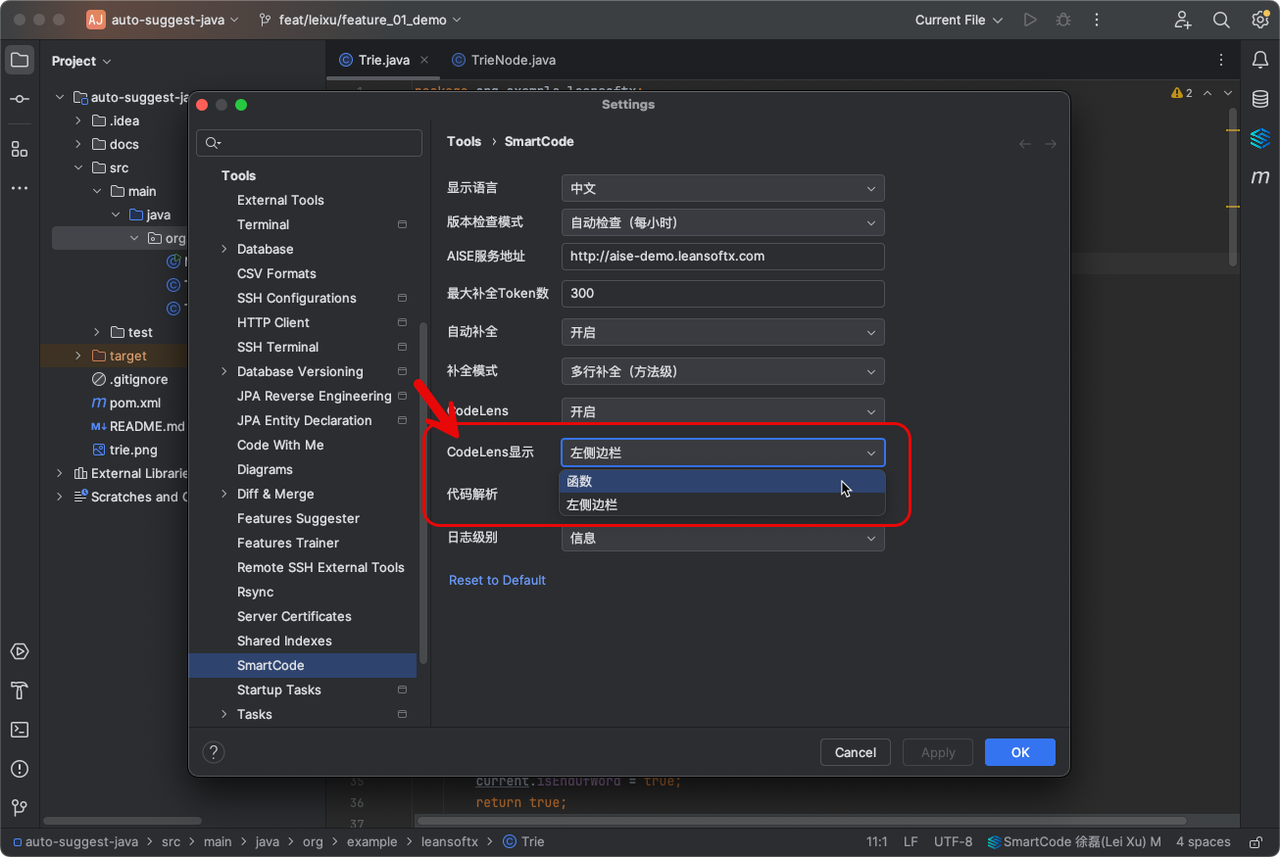Debug the current file with bug icon
This screenshot has height=857, width=1280.
(x=1063, y=20)
